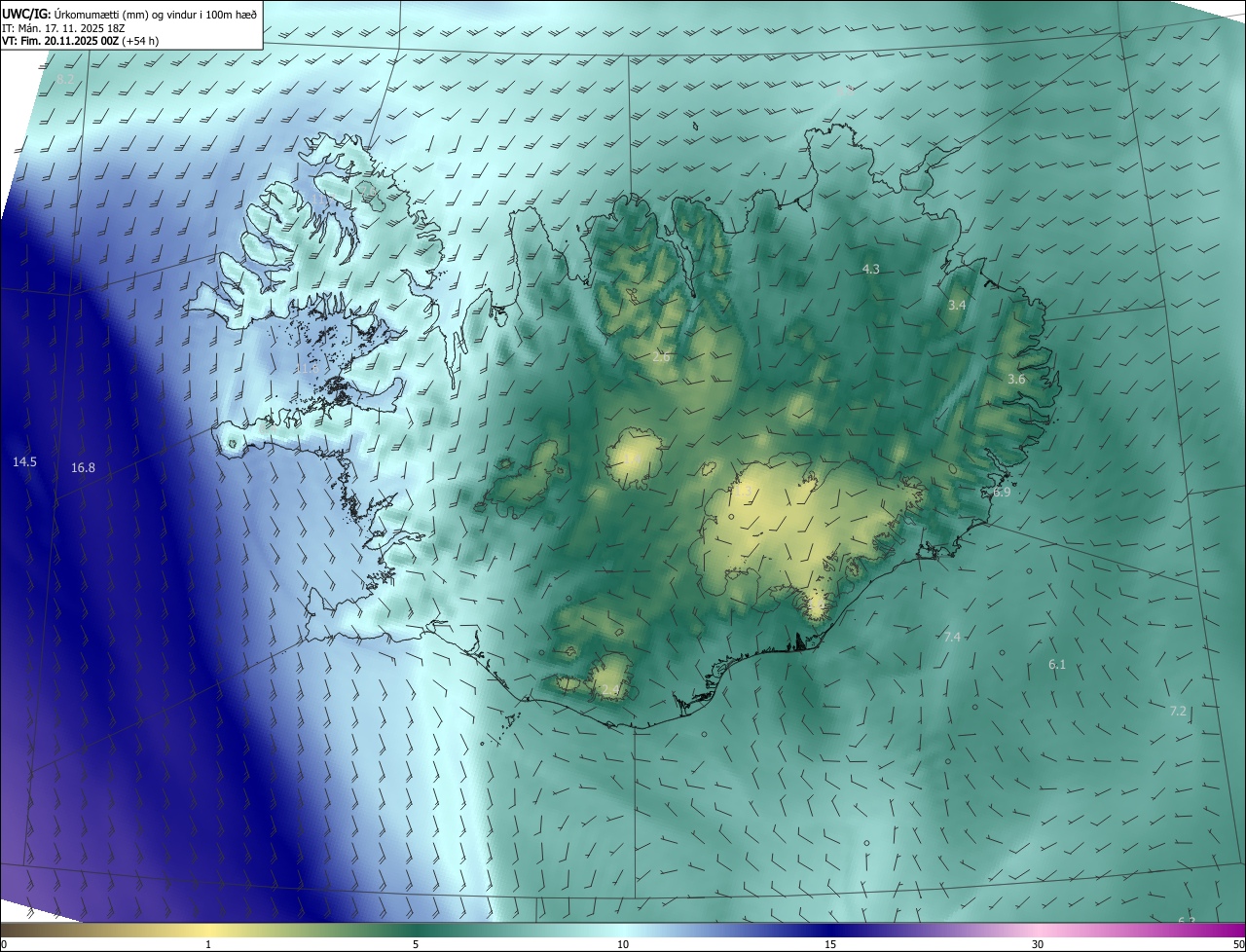Image resolution: width=1246 pixels, height=952 pixels.
Task: Click the 3.4 value on the map
Action: pos(957,305)
